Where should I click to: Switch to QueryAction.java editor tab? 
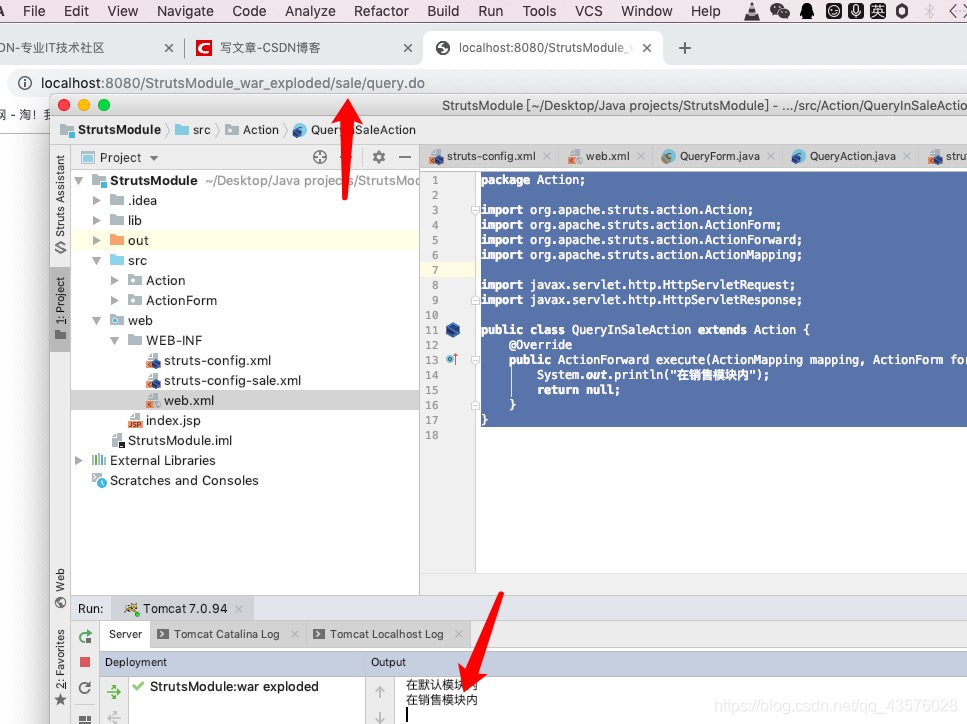852,156
